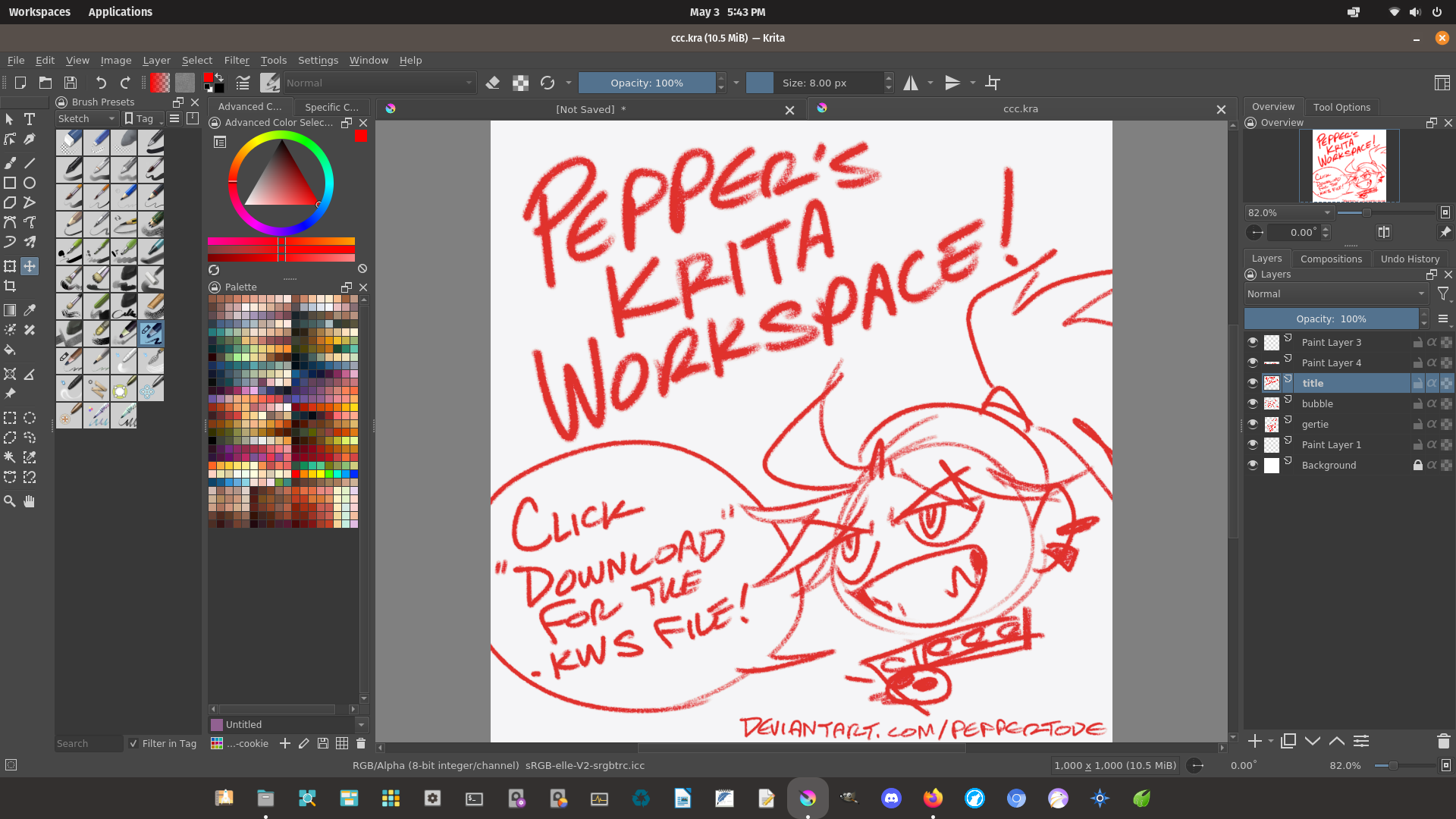Image resolution: width=1456 pixels, height=819 pixels.
Task: Launch Firefox from the dock
Action: click(933, 798)
